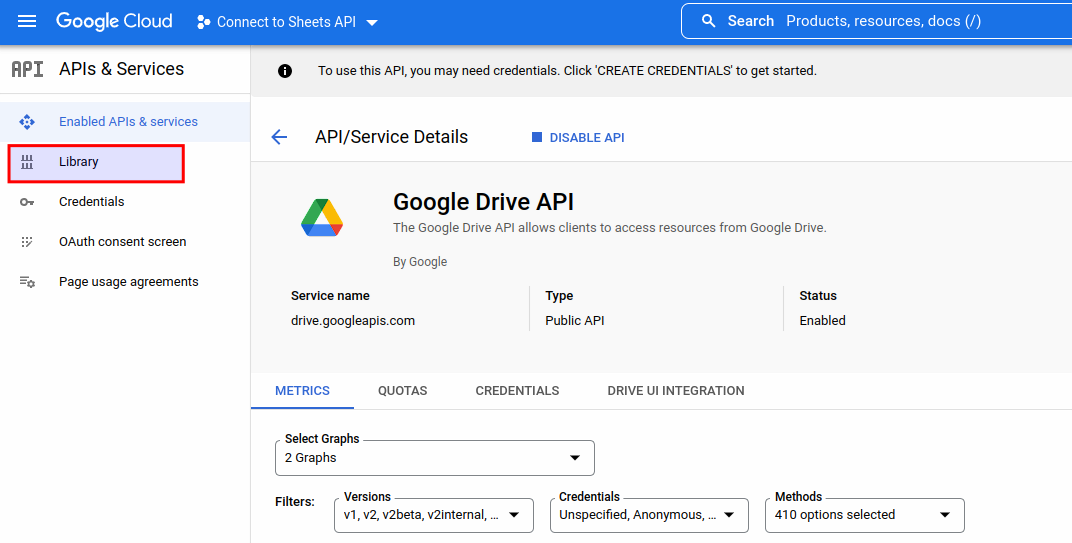
Task: Open the Select Graphs dropdown
Action: tap(435, 458)
